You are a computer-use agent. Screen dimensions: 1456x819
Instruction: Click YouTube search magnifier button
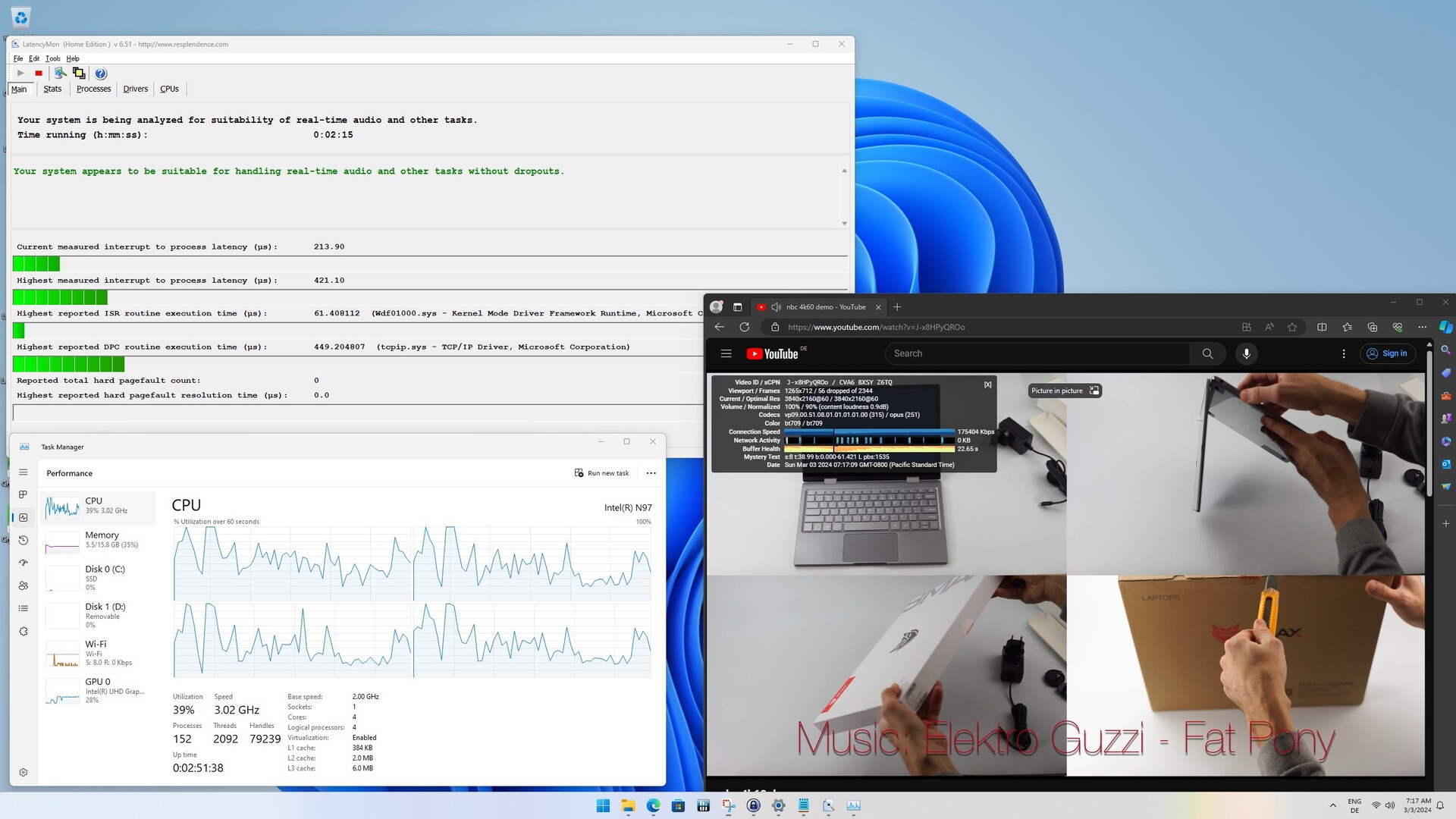pyautogui.click(x=1207, y=353)
